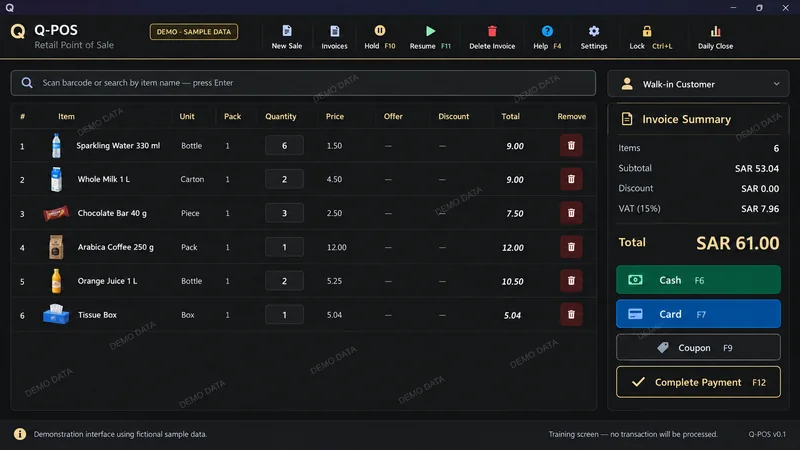This screenshot has height=450, width=800.
Task: Remove Sparkling Water 330 ml row
Action: (571, 145)
